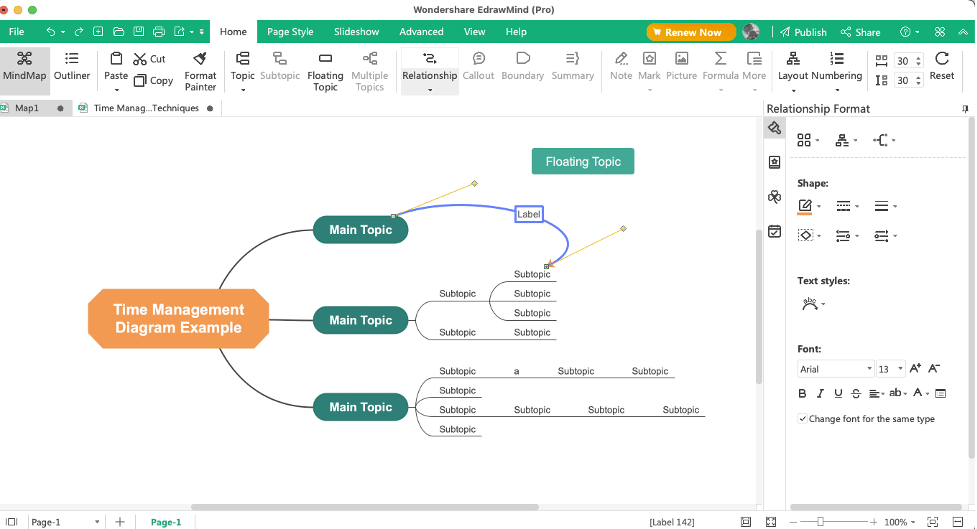Open the Layout options icon

coord(793,59)
